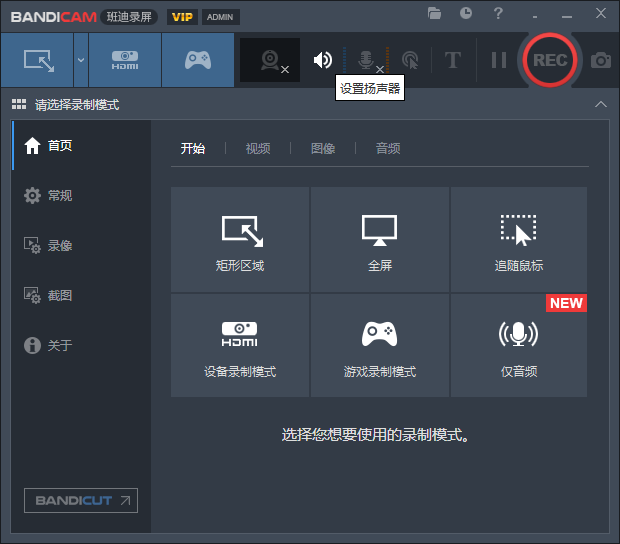Viewport: 620px width, 544px height.
Task: Click the ADMIN badge
Action: [x=220, y=17]
